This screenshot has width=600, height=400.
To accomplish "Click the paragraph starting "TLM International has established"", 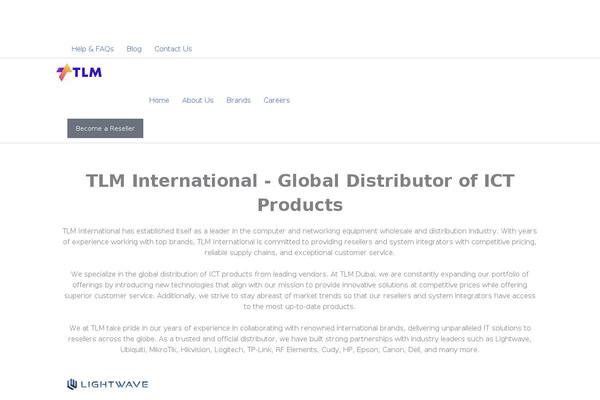I will click(x=300, y=242).
